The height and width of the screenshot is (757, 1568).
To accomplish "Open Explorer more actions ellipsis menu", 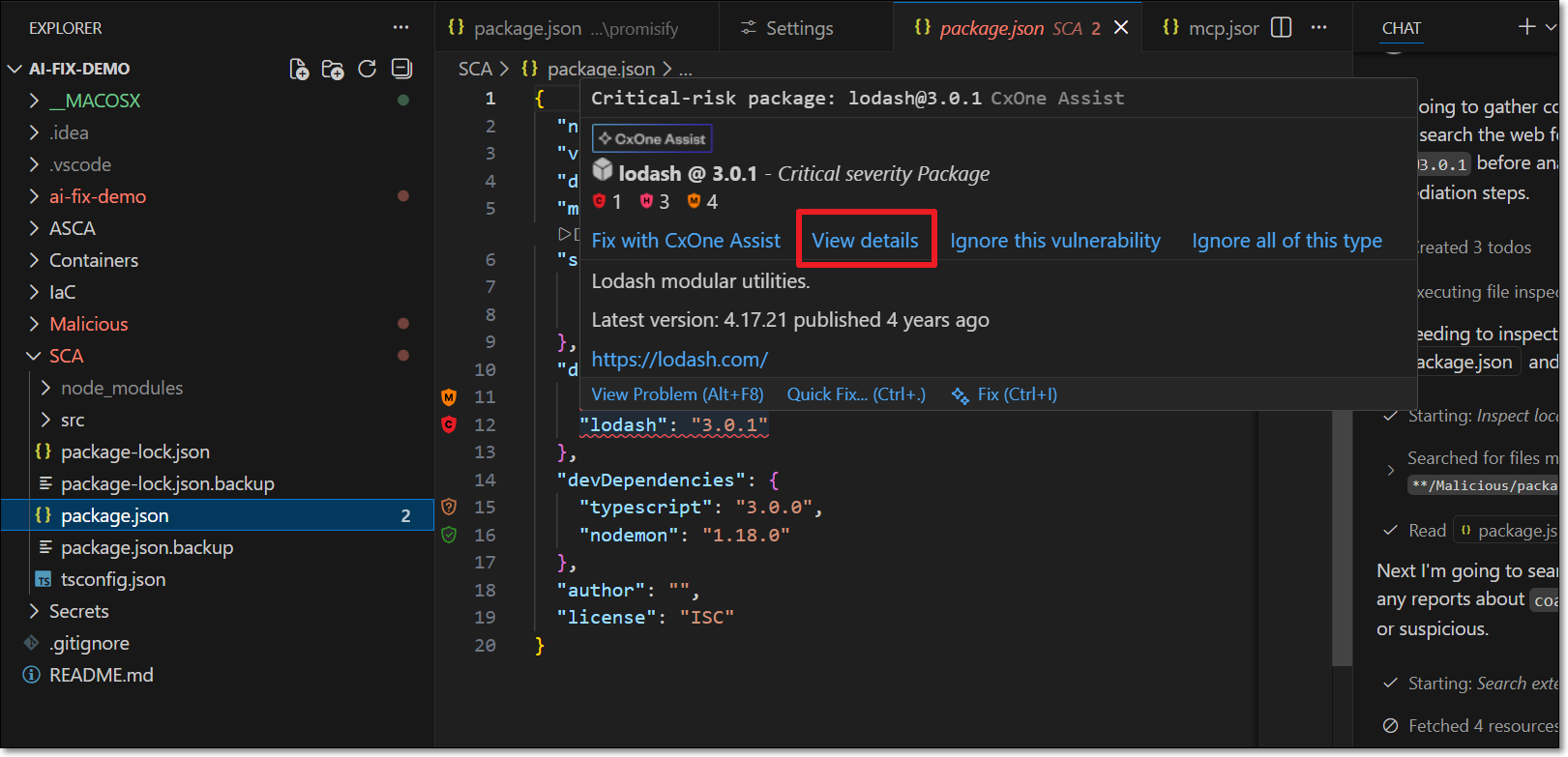I will click(400, 28).
